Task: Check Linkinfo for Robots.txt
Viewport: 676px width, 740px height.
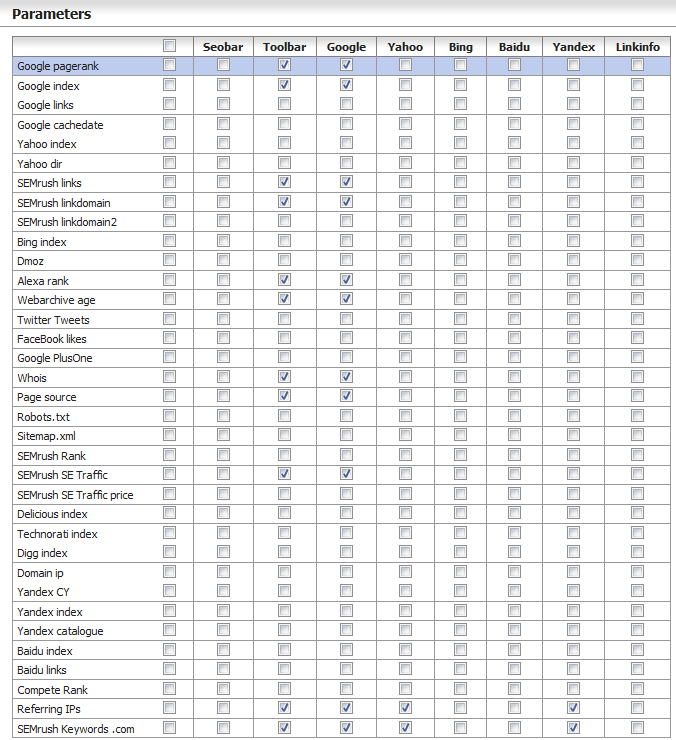Action: click(x=637, y=415)
